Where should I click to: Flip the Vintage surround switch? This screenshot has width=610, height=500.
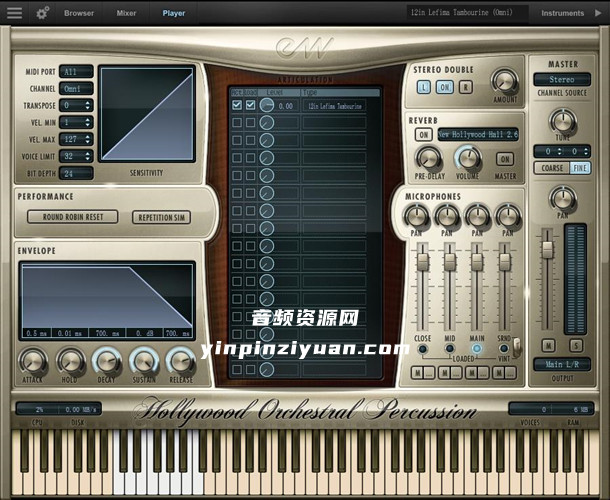tap(517, 347)
